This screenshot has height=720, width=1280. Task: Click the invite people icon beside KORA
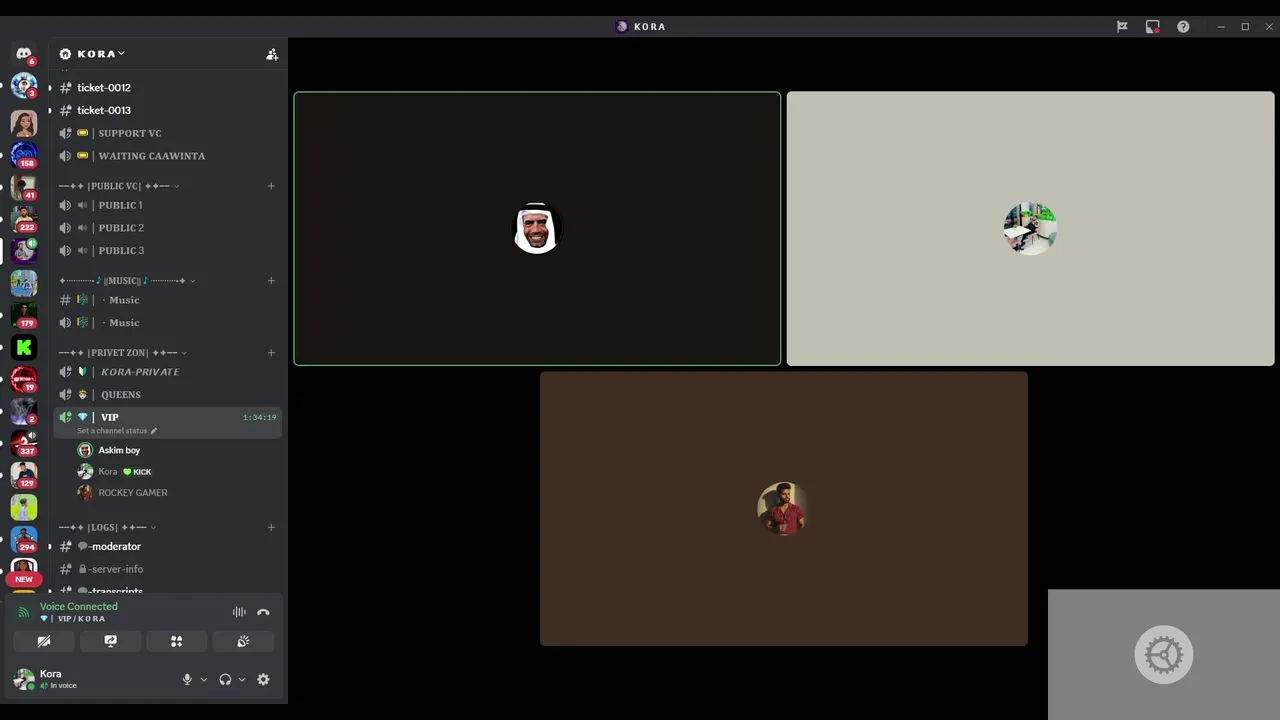272,54
